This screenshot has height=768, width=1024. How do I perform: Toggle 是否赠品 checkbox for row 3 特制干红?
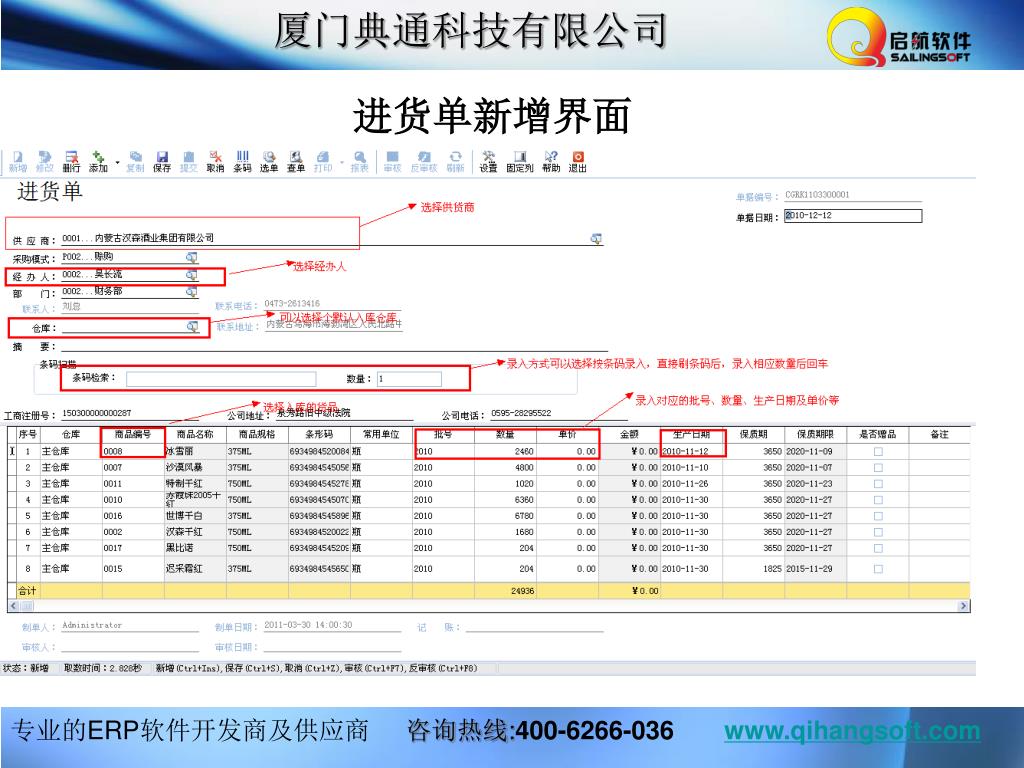(x=878, y=484)
